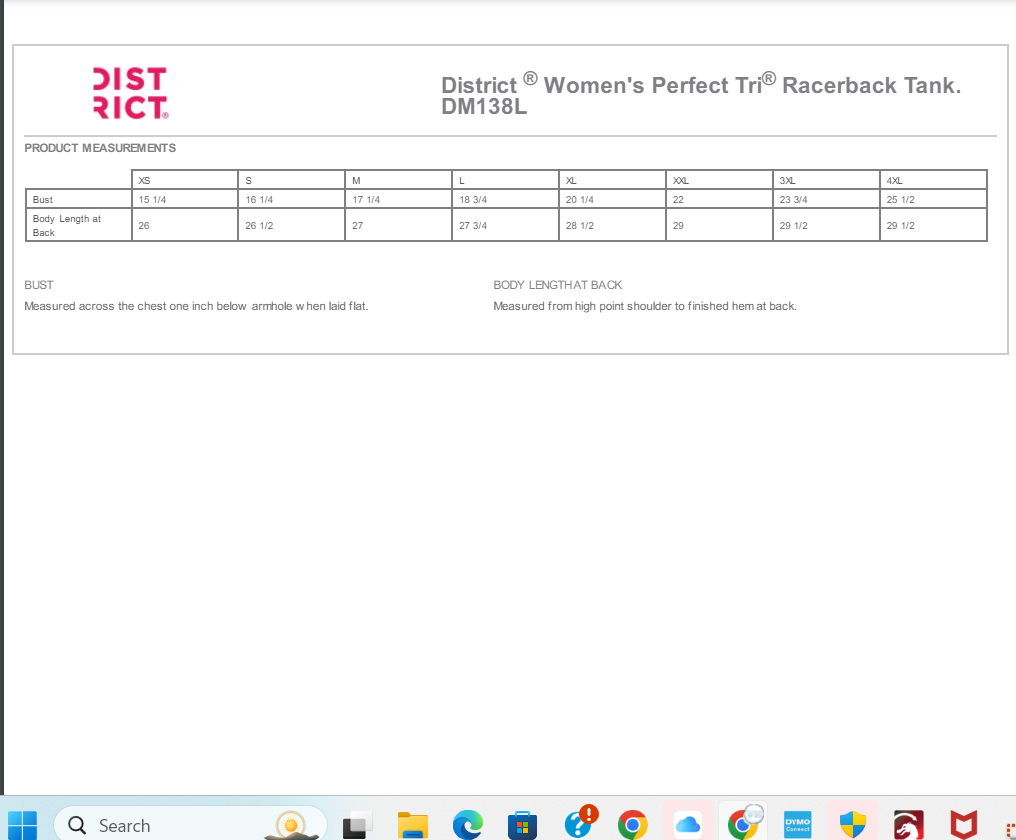The image size is (1016, 840).
Task: Open the Get Help icon with red alert badge
Action: point(579,823)
